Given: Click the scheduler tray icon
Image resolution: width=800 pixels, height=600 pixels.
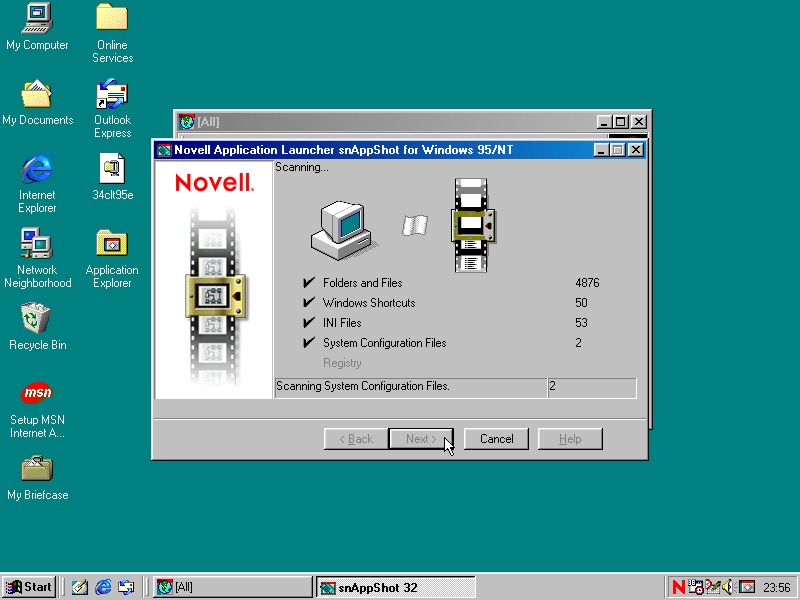Looking at the screenshot, I should point(695,587).
